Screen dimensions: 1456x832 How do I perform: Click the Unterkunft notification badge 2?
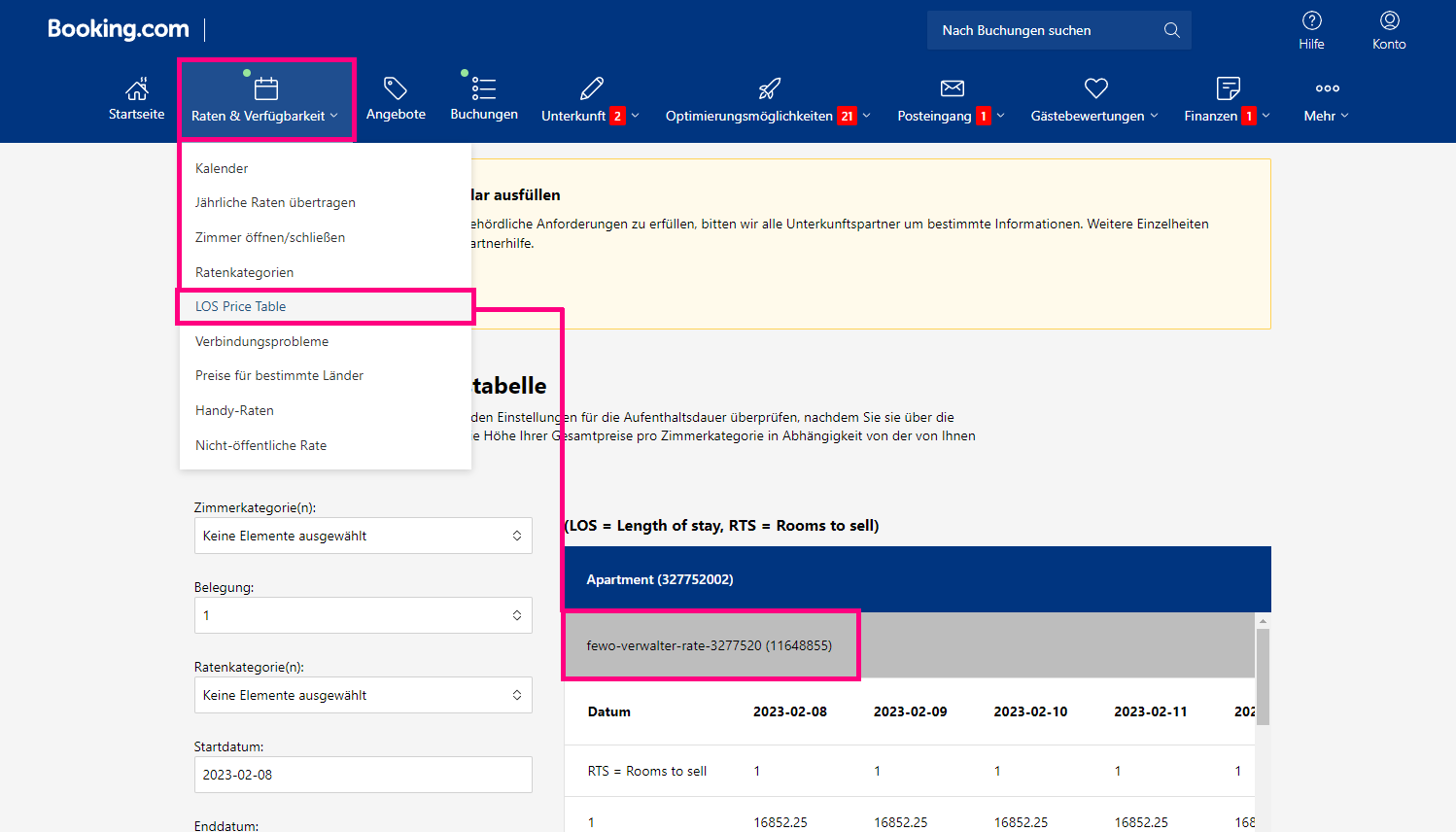(617, 116)
